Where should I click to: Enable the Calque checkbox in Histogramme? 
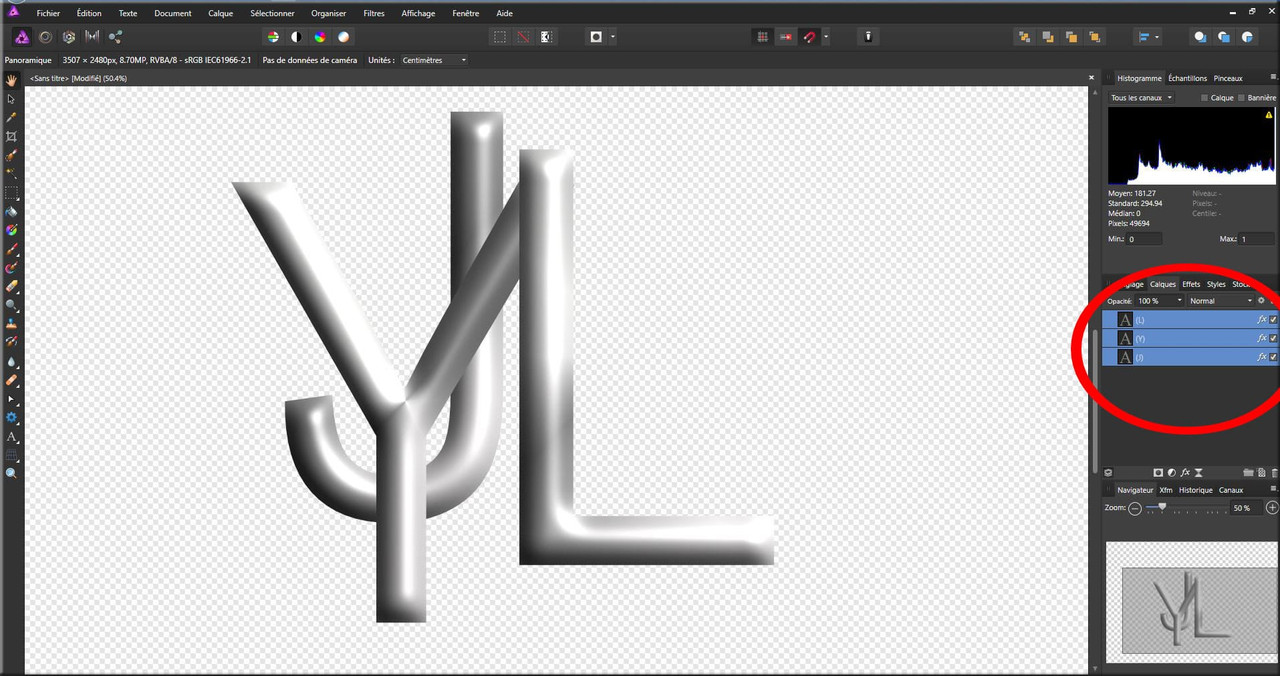1204,98
